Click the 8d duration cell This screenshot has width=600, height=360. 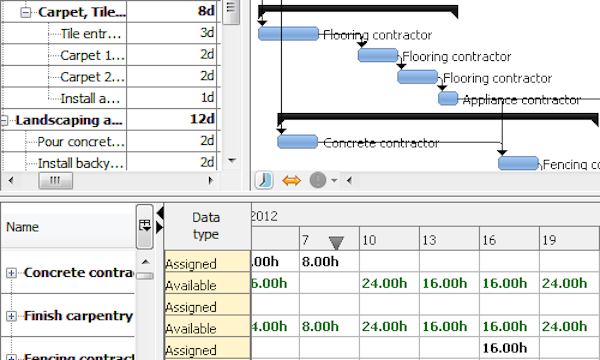[171, 11]
